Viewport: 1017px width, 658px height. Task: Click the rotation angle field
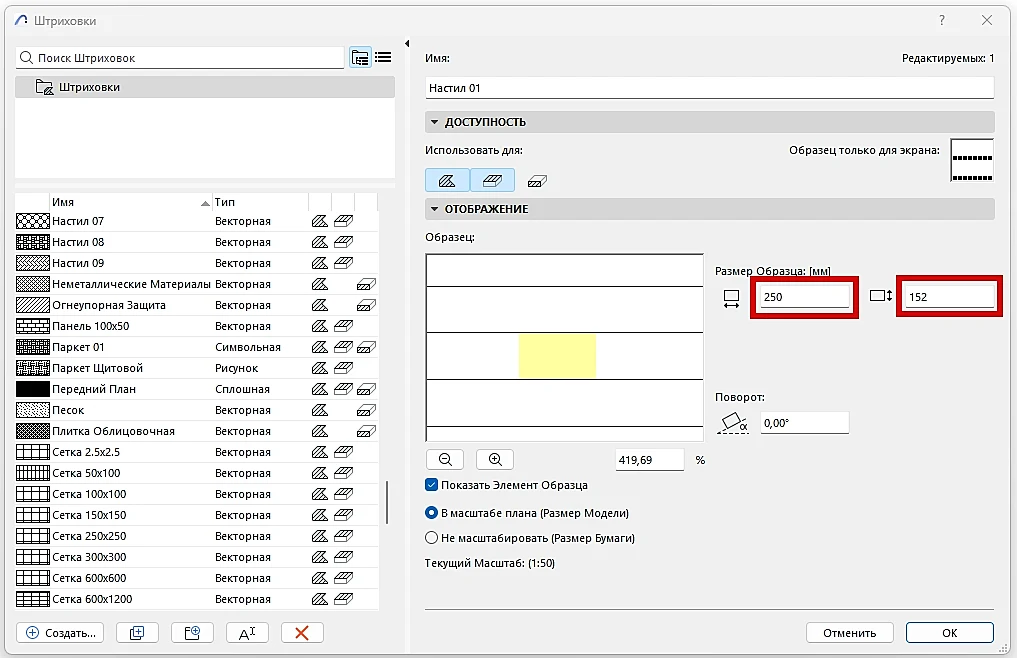(804, 423)
